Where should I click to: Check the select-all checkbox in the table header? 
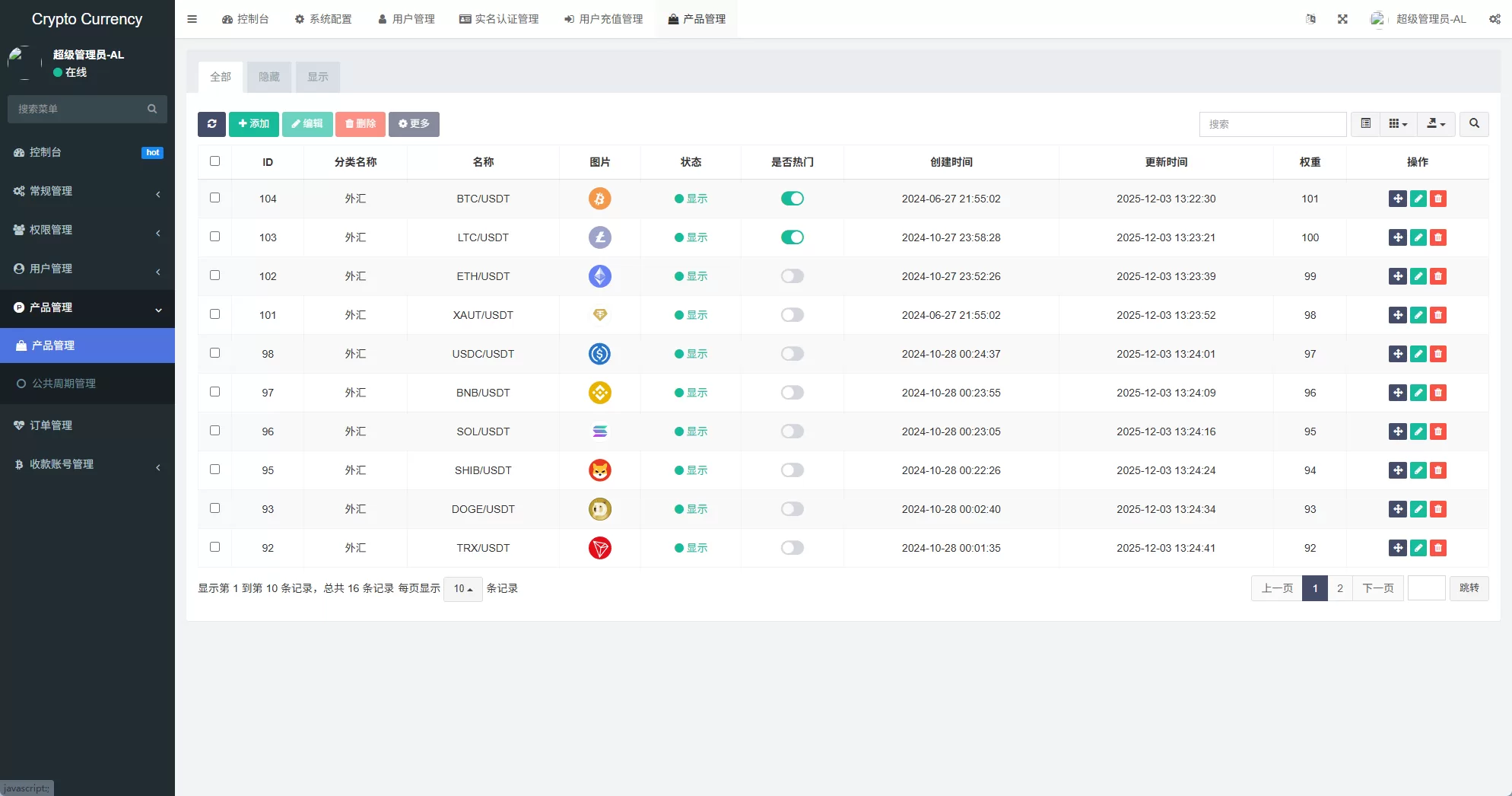(215, 161)
